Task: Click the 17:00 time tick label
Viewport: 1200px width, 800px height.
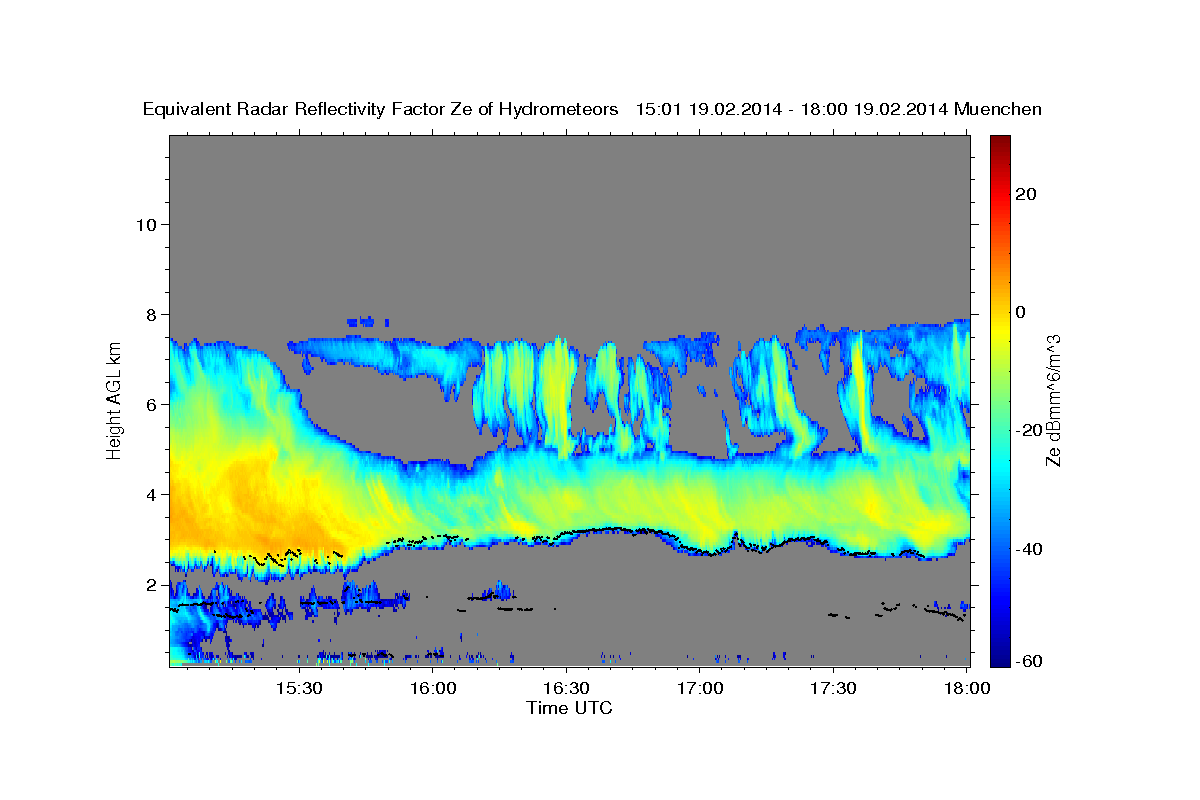Action: coord(700,689)
